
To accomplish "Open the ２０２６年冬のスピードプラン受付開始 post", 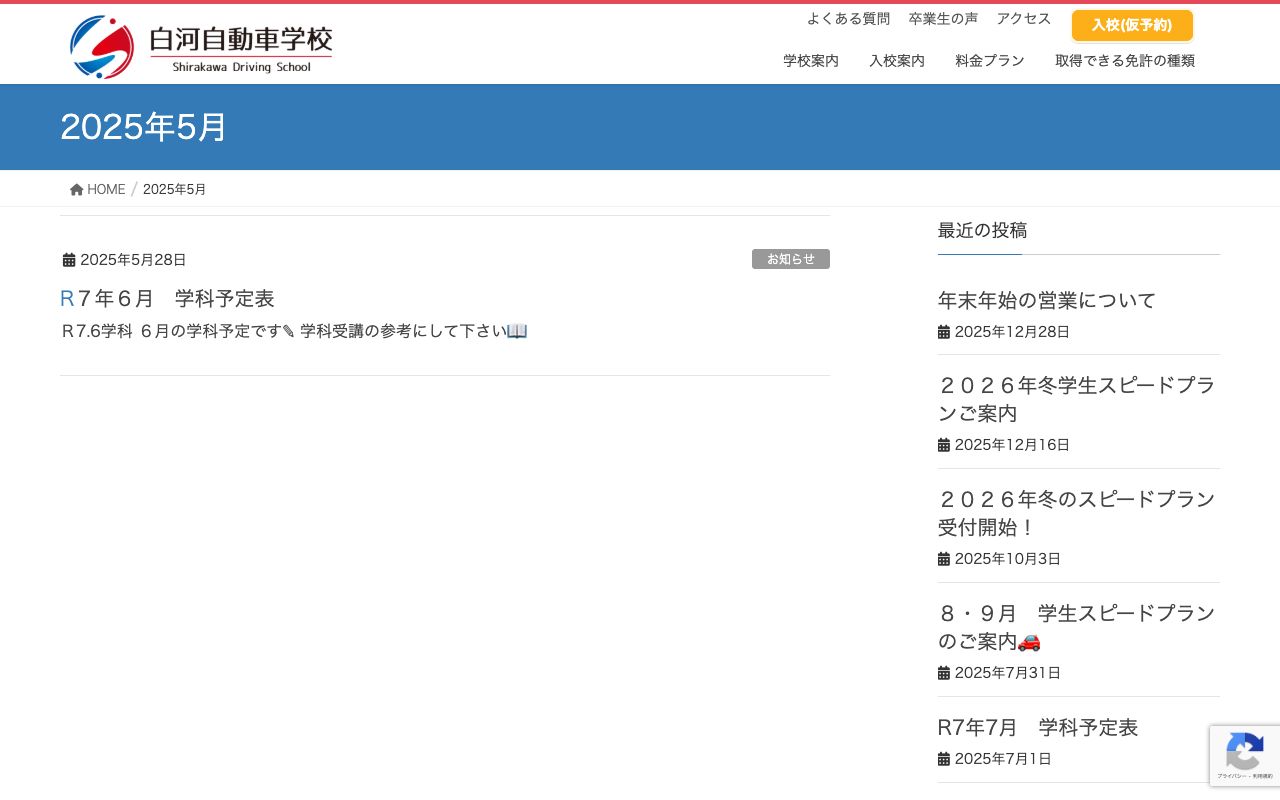I will coord(1076,513).
